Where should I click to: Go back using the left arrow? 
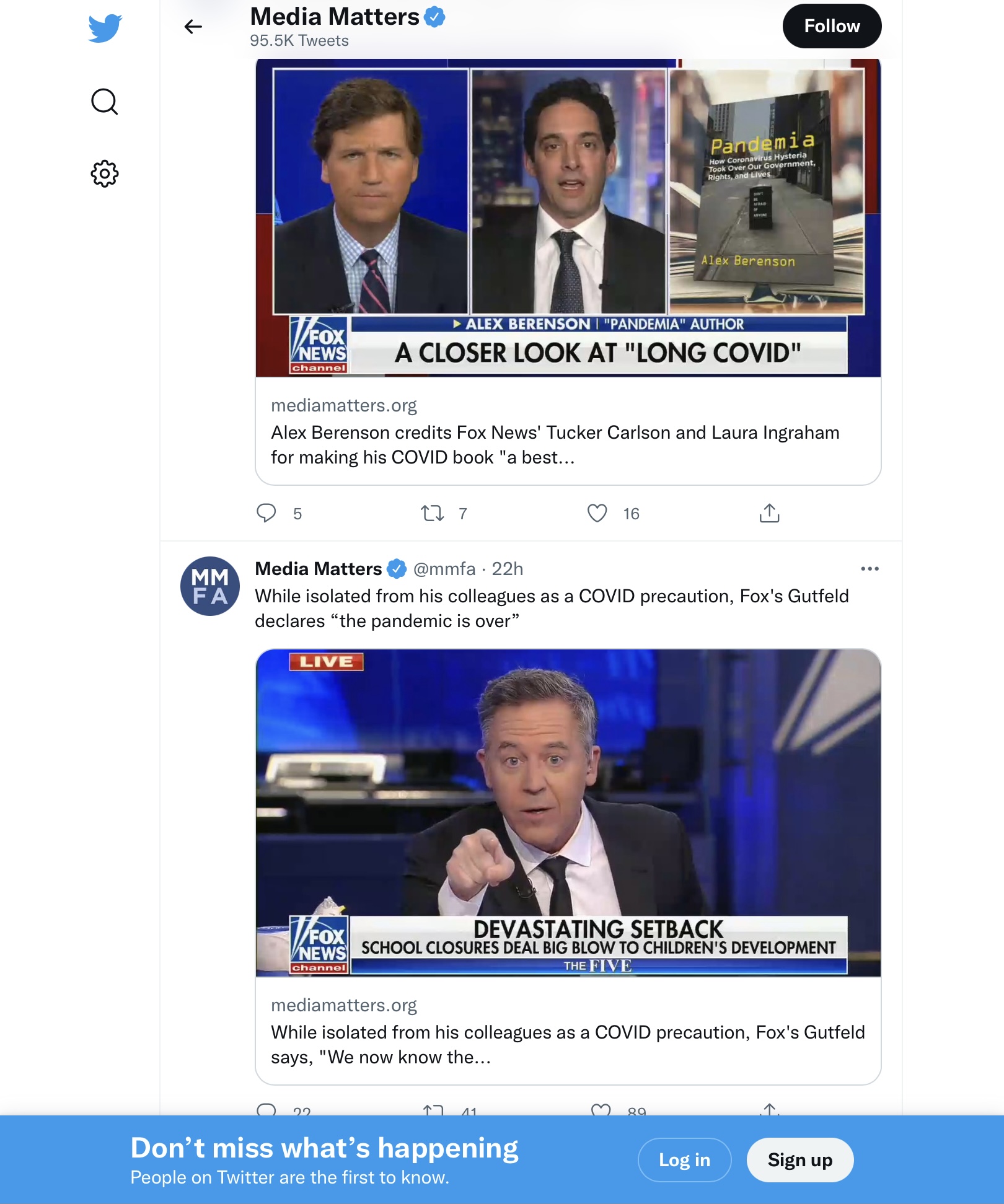[x=193, y=27]
